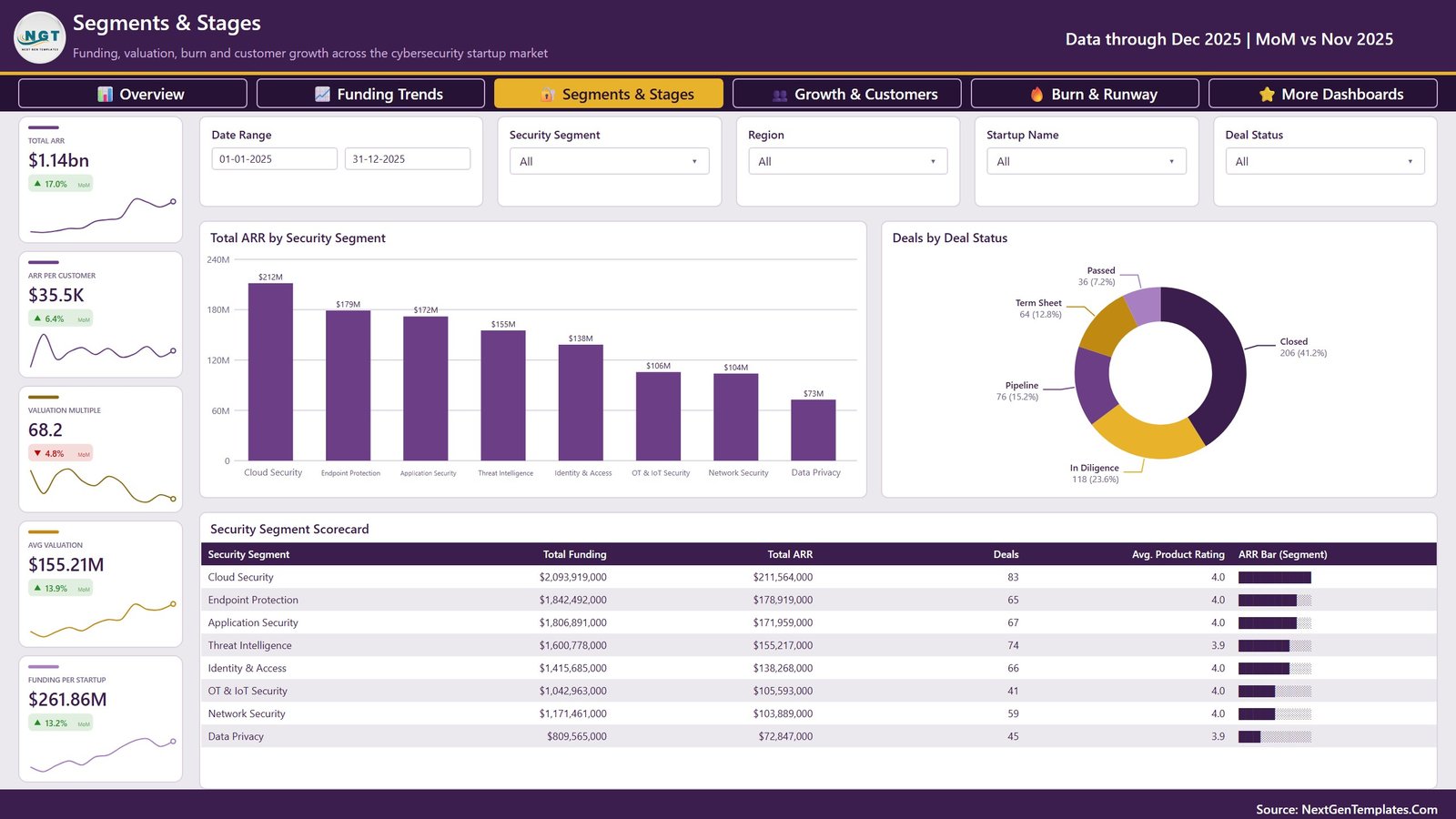The height and width of the screenshot is (819, 1456).
Task: Click the Segments & Stages tab icon
Action: click(548, 94)
